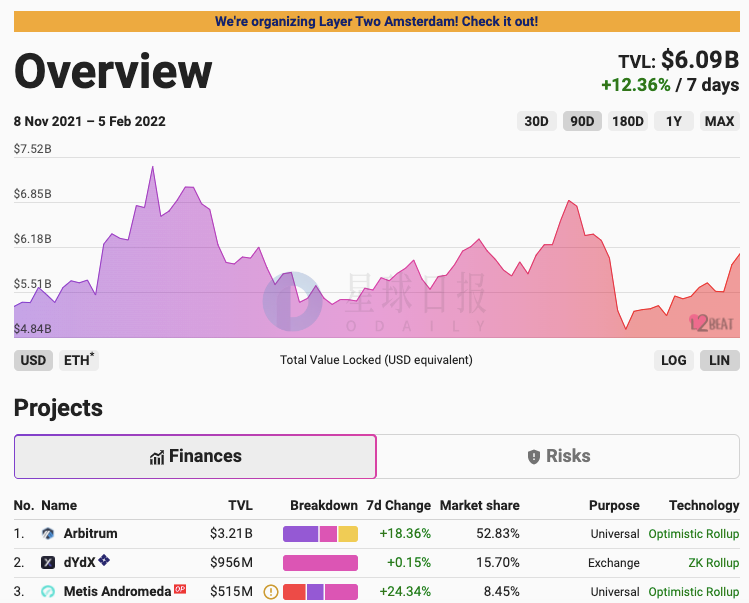Screen dimensions: 749x603
Task: Click Arbitrum's purple breakdown segment
Action: tap(300, 534)
